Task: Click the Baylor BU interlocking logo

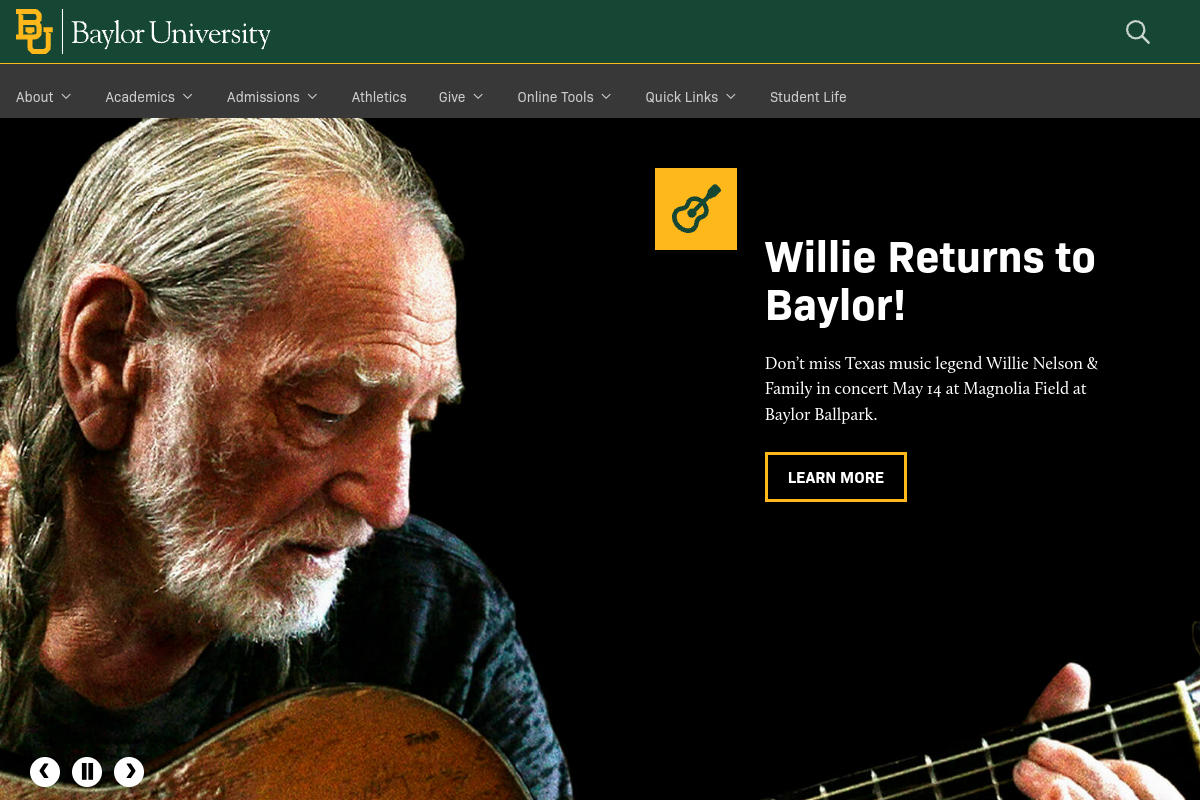Action: pyautogui.click(x=34, y=32)
